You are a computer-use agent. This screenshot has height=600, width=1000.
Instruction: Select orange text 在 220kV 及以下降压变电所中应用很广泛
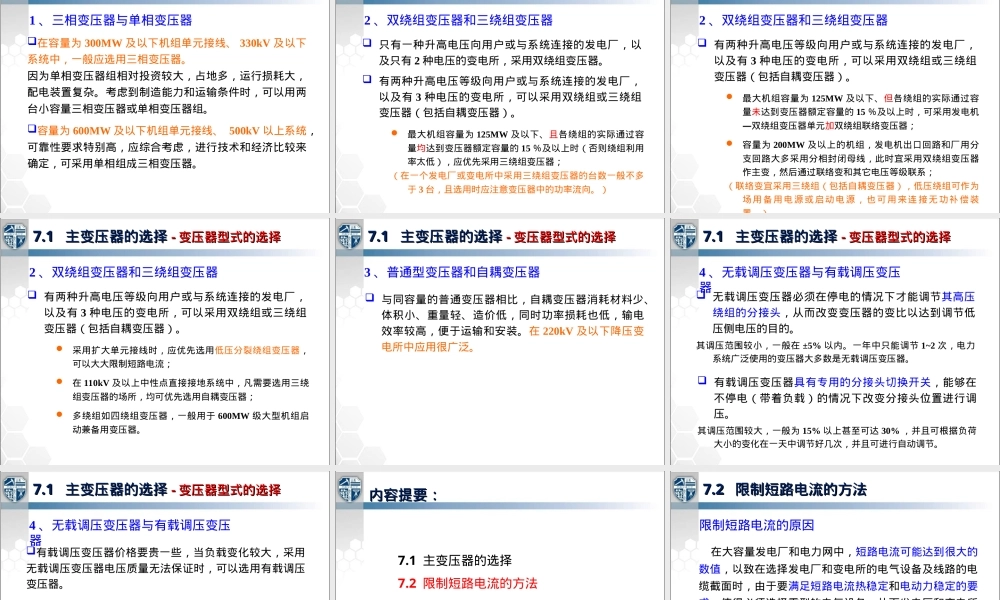click(x=513, y=339)
